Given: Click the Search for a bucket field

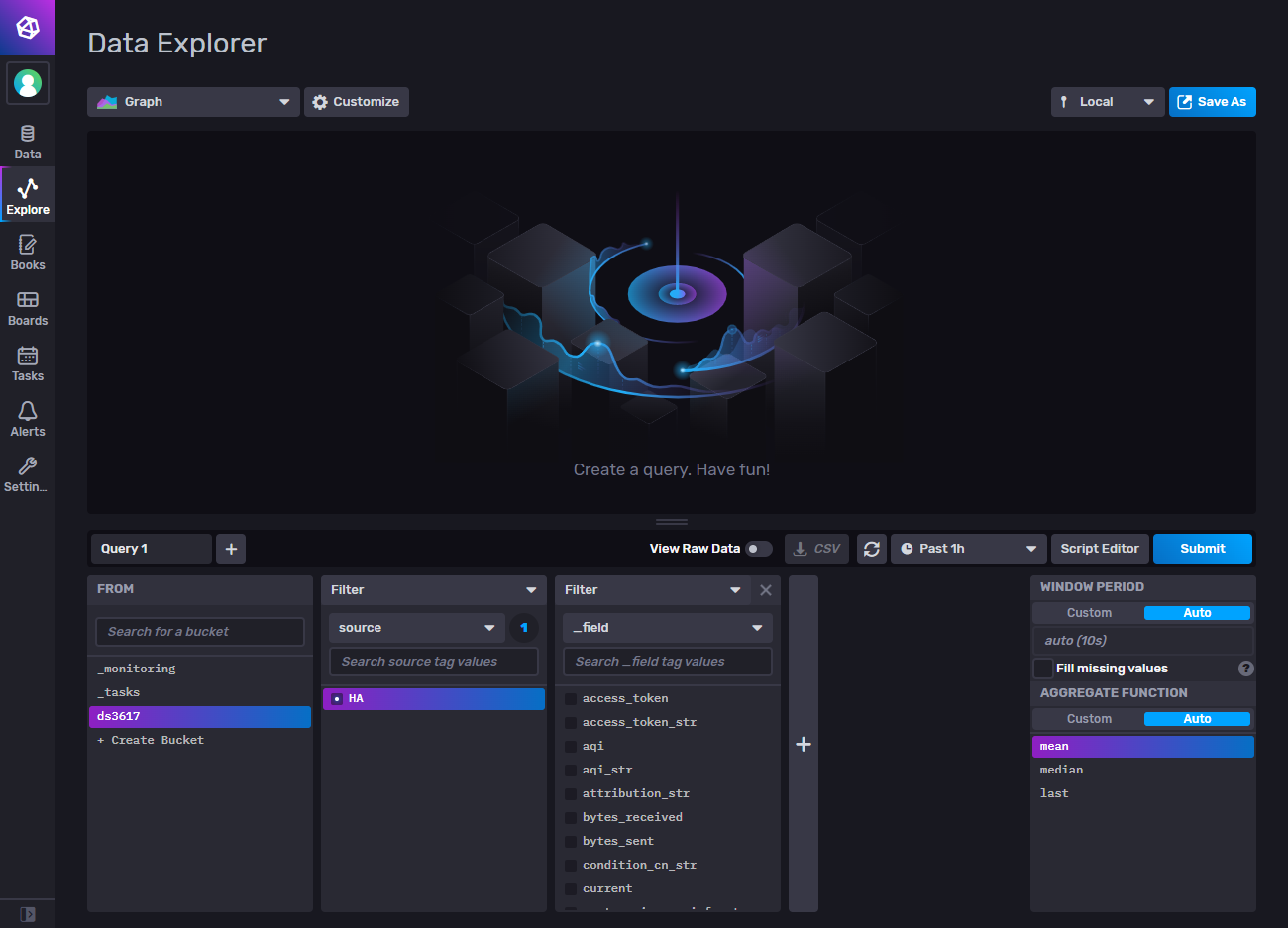Looking at the screenshot, I should [200, 632].
